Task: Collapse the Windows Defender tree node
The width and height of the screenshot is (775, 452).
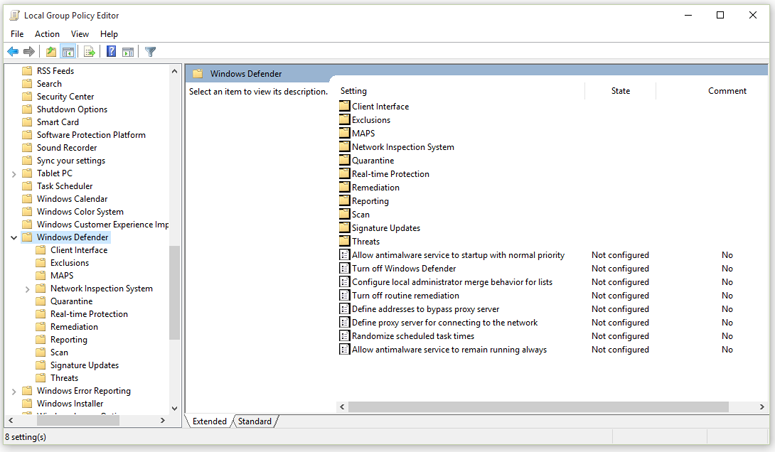Action: (13, 238)
